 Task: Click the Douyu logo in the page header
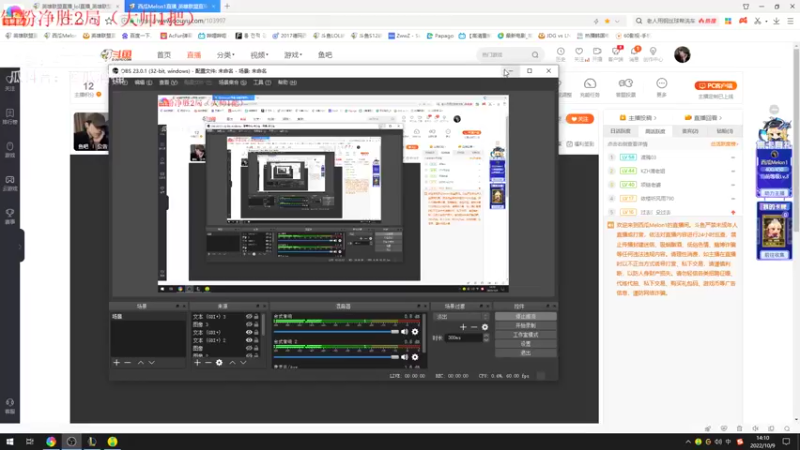pos(117,55)
